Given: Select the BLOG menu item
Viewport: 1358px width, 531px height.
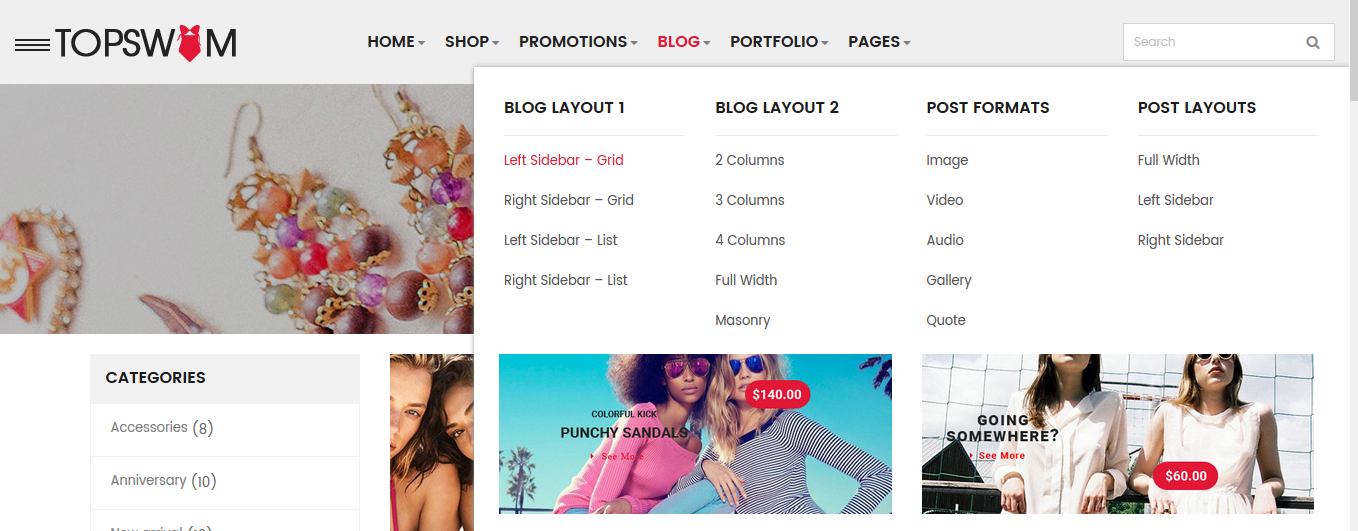Looking at the screenshot, I should tap(684, 42).
